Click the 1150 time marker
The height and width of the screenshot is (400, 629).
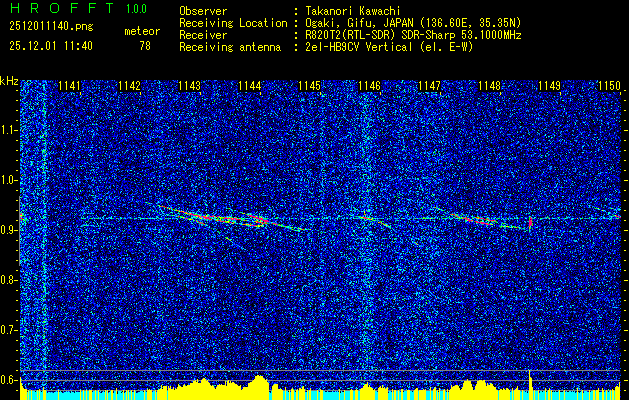pyautogui.click(x=609, y=86)
